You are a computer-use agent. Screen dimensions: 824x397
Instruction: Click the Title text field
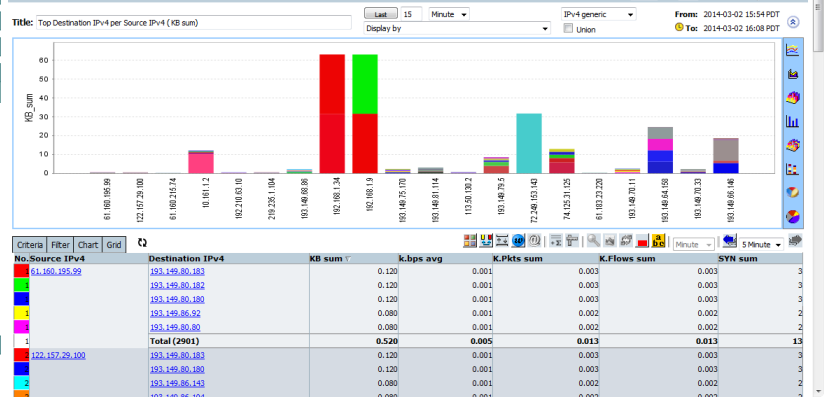194,23
